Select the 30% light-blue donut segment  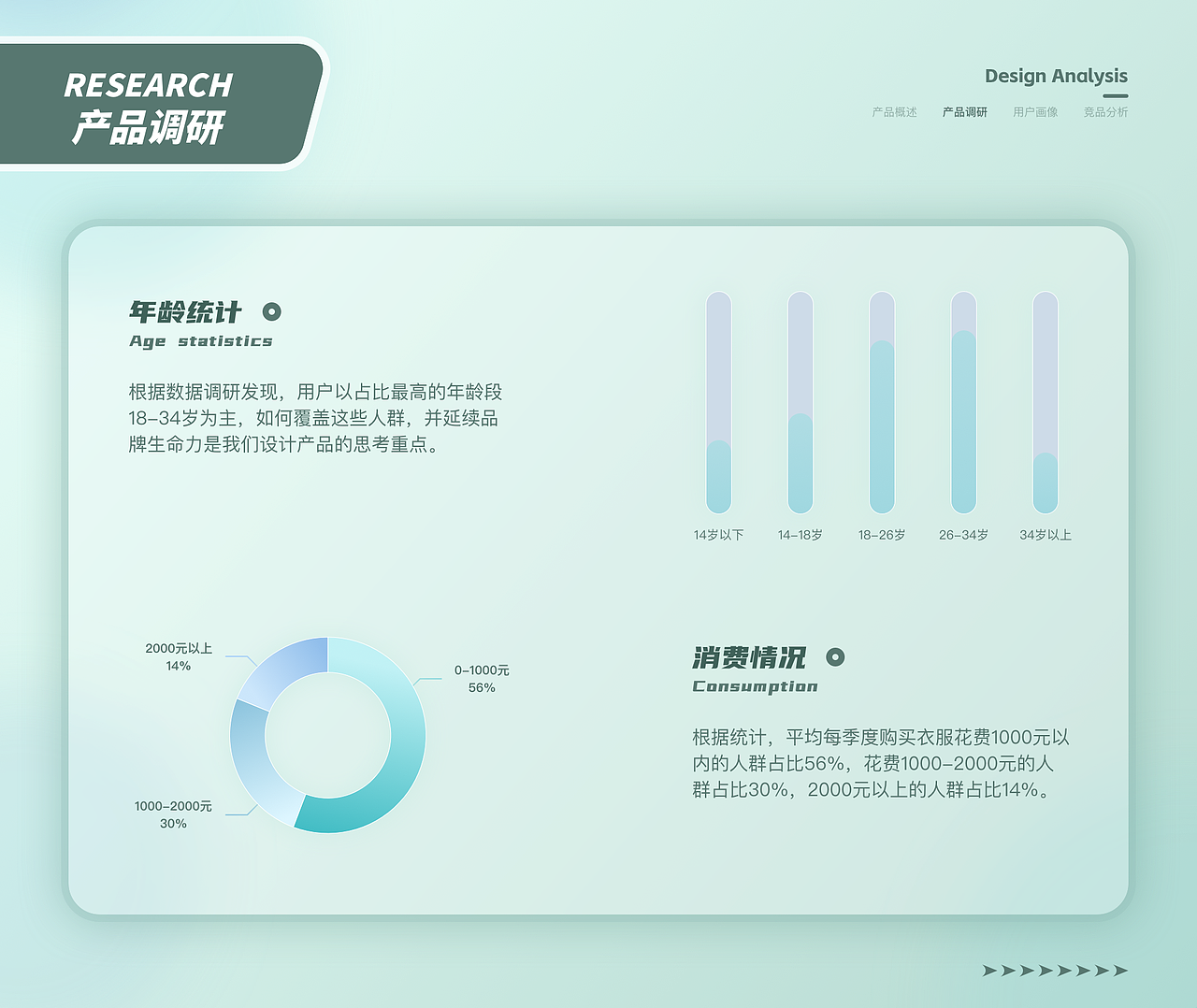252,767
